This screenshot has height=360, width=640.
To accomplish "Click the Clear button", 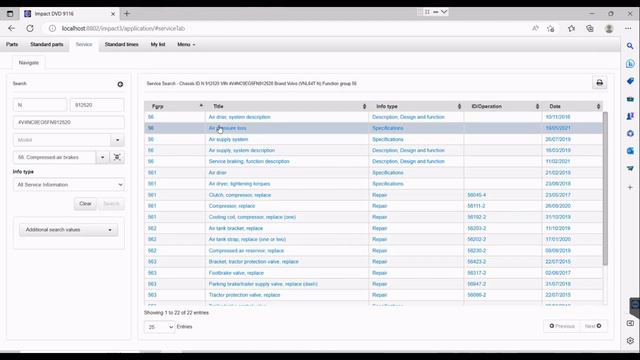I will [85, 204].
